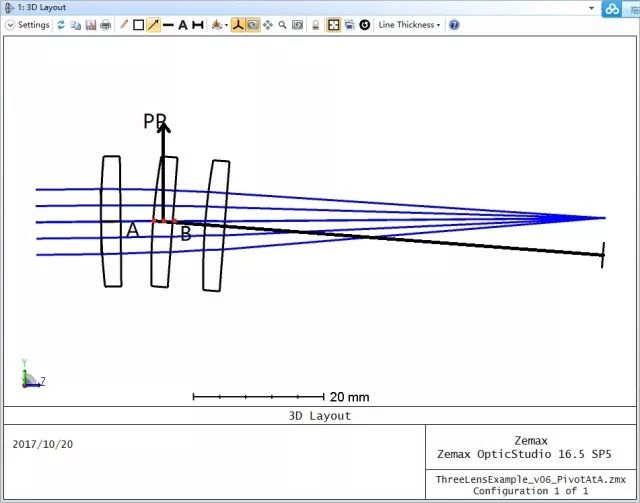
Task: Toggle the highlighted camera view button
Action: [253, 25]
